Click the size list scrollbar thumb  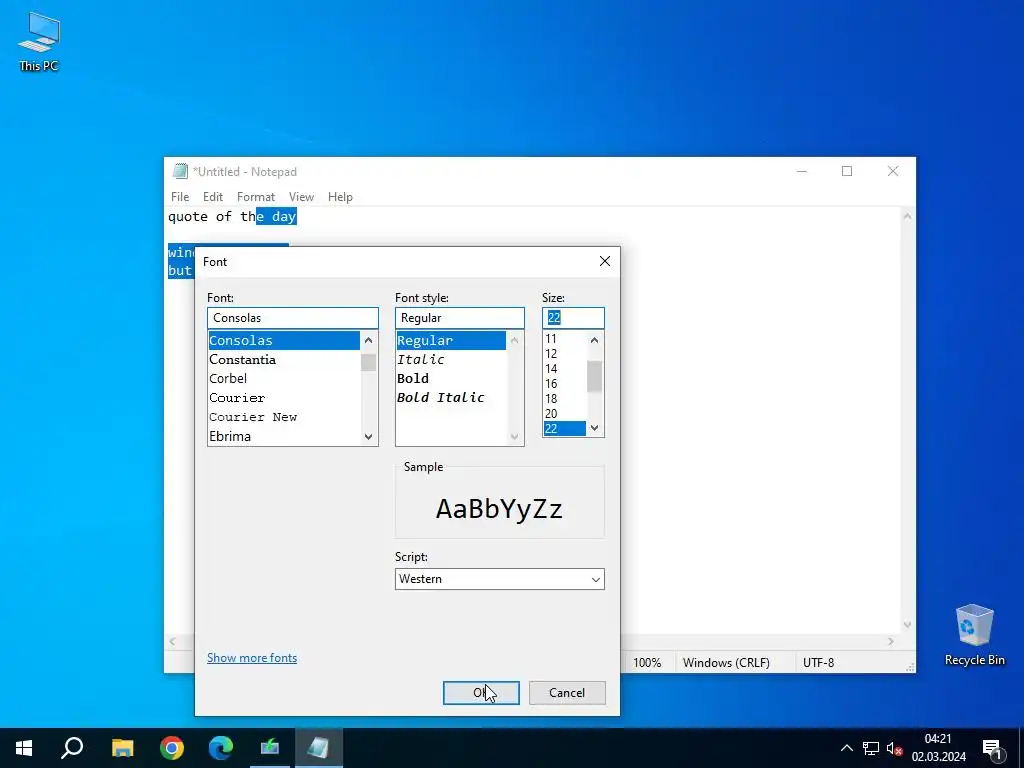594,377
